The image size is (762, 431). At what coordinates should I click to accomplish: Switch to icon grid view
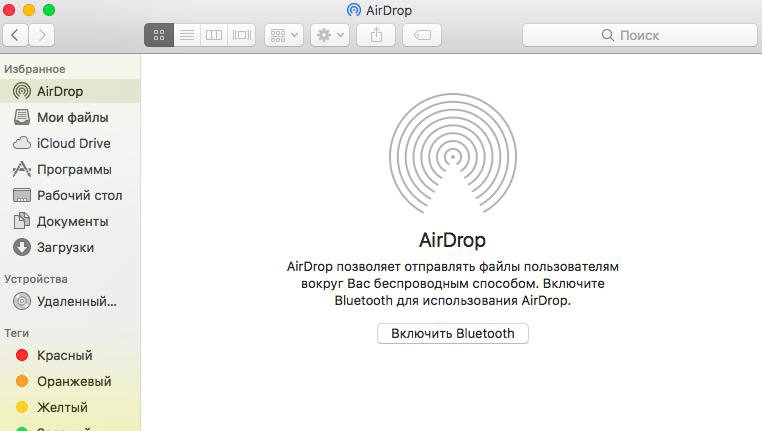pos(159,35)
